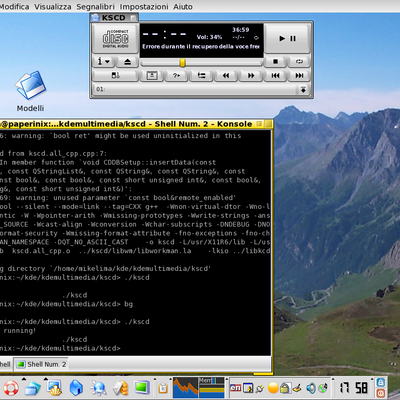Click the CD tray icon beside speaker
400x400 pixels.
323,388
